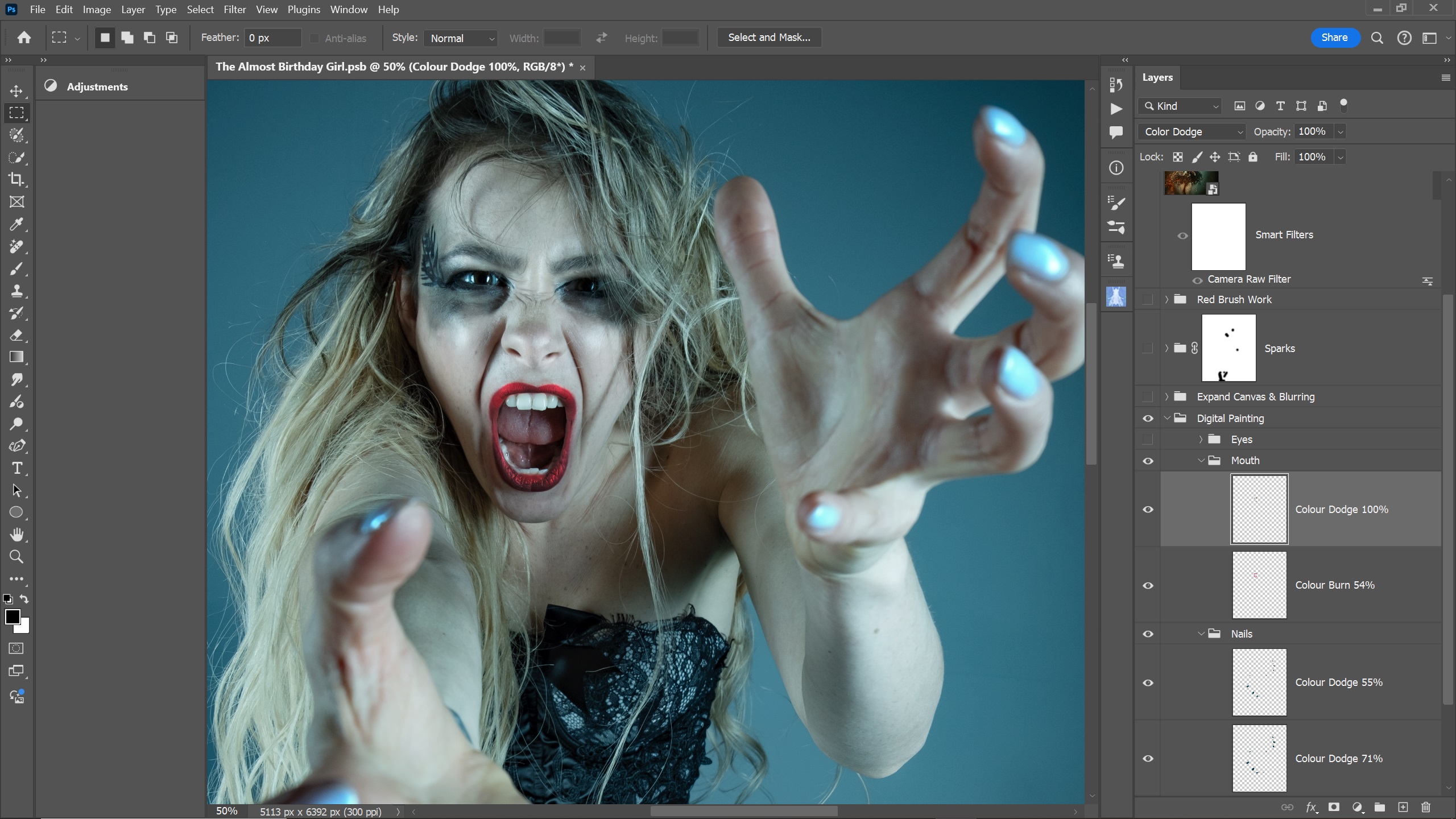The image size is (1456, 819).
Task: Switch to the Layers panel tab
Action: pyautogui.click(x=1157, y=77)
